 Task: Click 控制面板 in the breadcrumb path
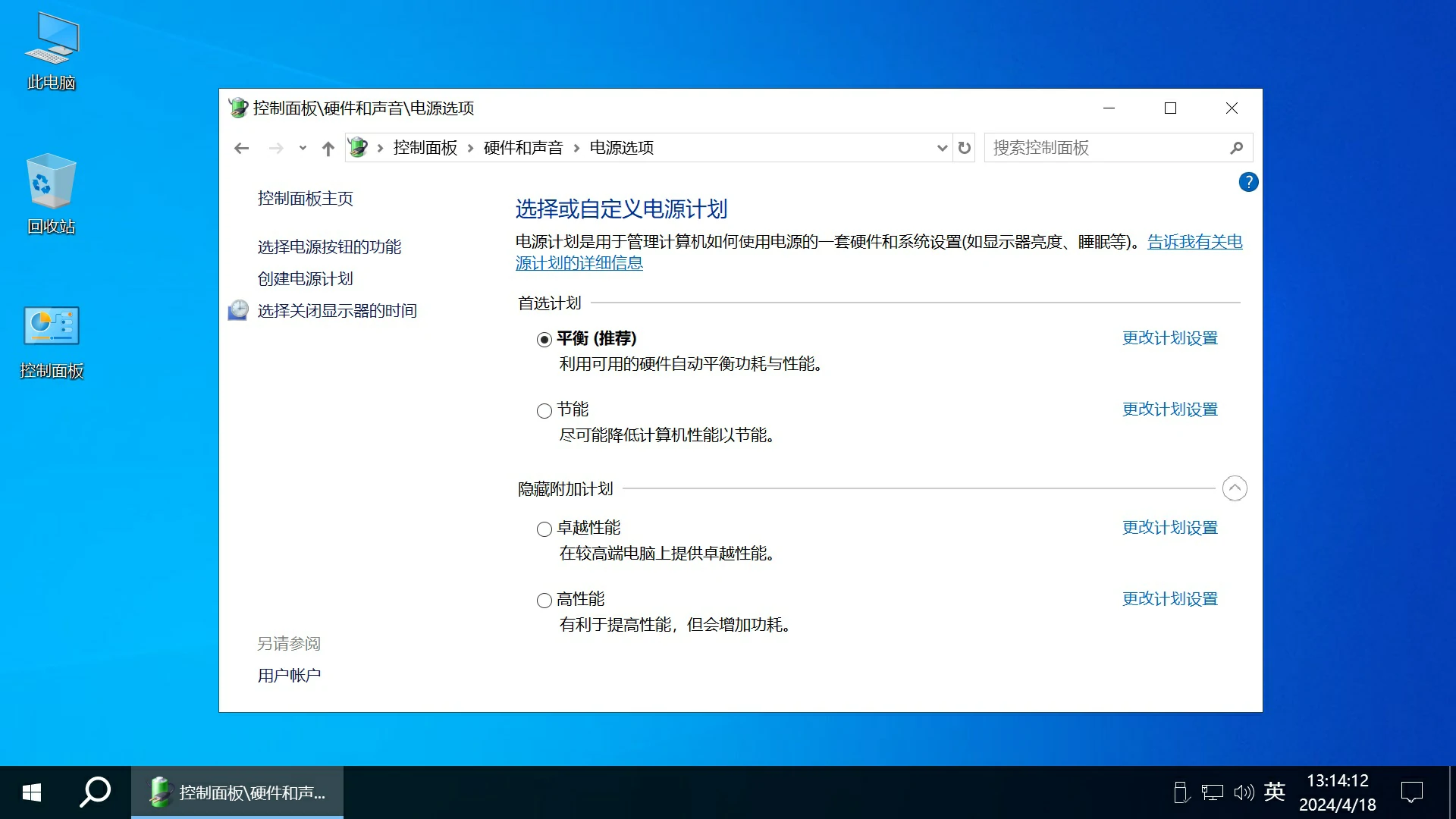(x=425, y=148)
